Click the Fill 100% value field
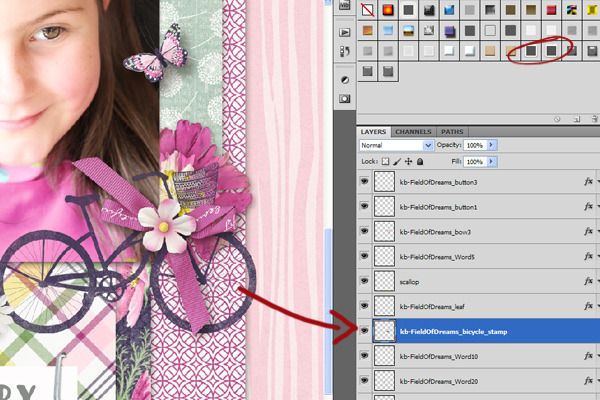The height and width of the screenshot is (400, 600). pos(475,162)
